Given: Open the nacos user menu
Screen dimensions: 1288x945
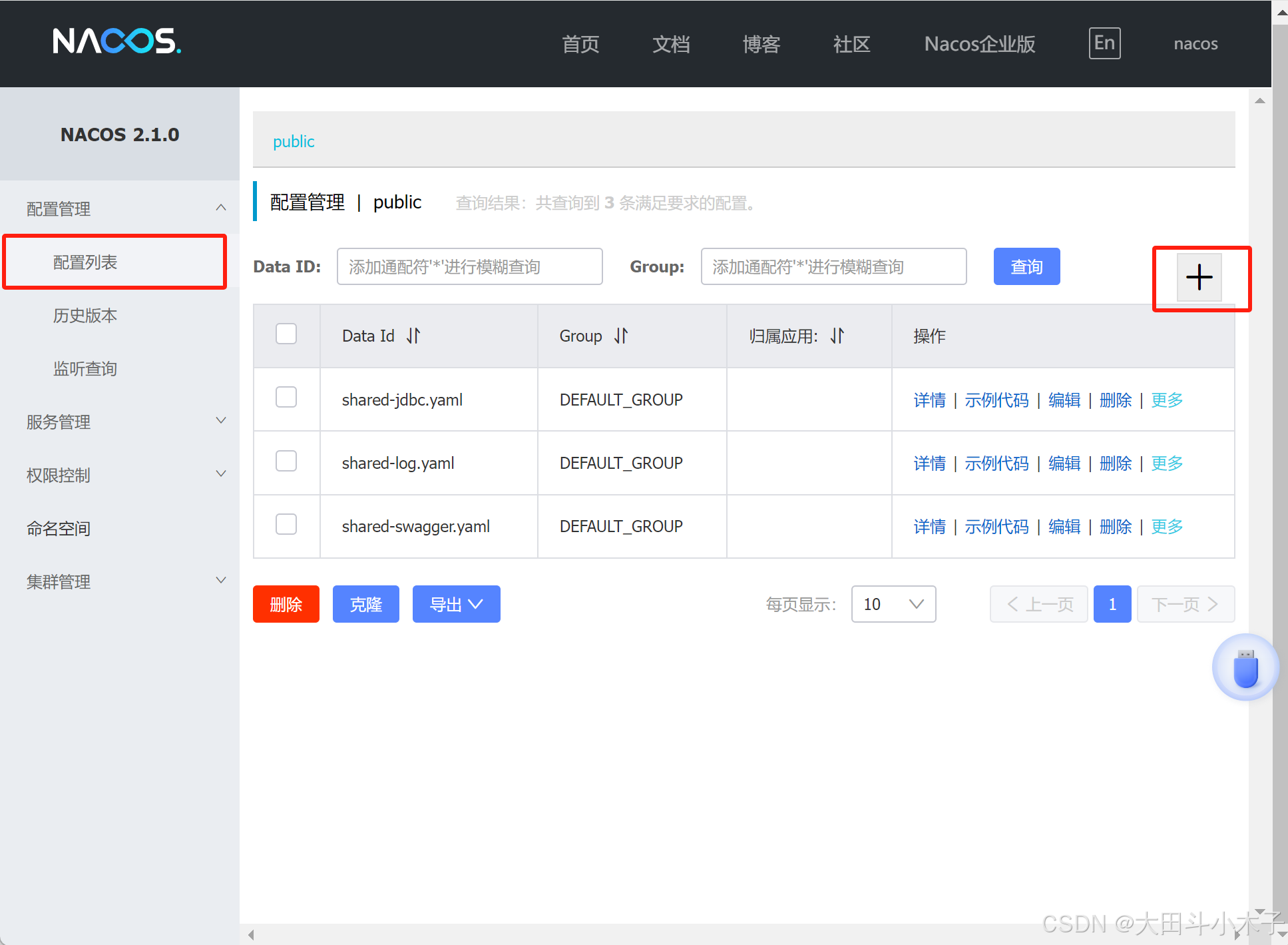Looking at the screenshot, I should pos(1195,44).
